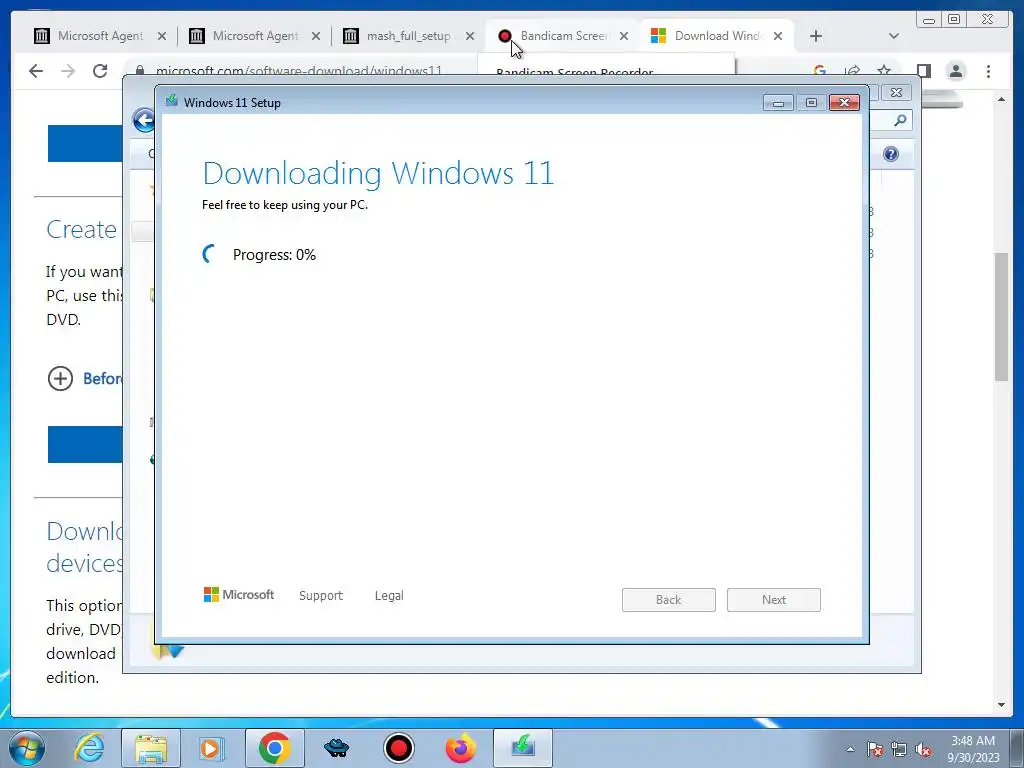
Task: Reload the Microsoft download page
Action: (100, 71)
